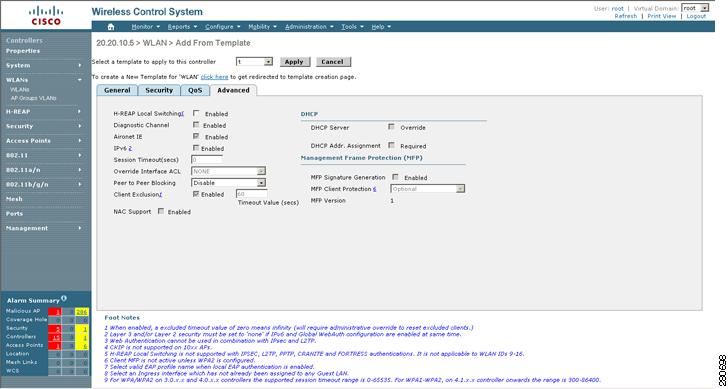Viewport: 728px width, 389px height.
Task: Toggle IPv6 Enabled checkbox
Action: pos(196,148)
